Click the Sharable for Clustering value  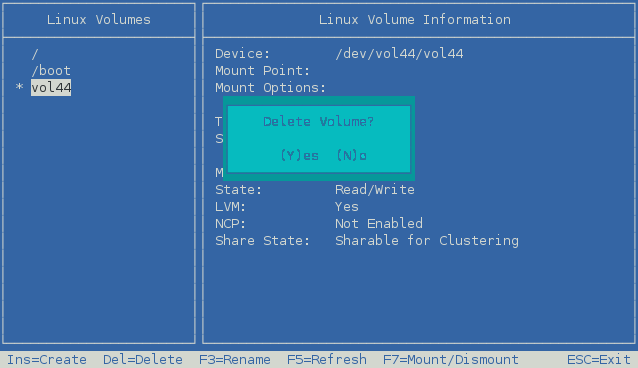pyautogui.click(x=427, y=241)
